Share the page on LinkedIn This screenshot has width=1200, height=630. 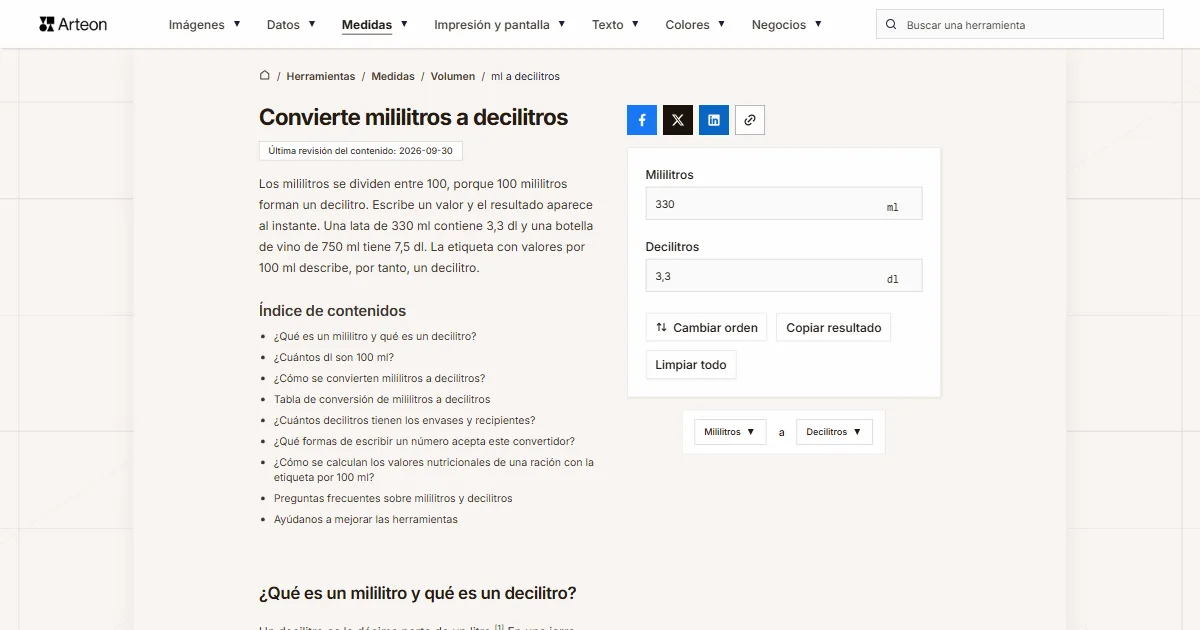(714, 120)
